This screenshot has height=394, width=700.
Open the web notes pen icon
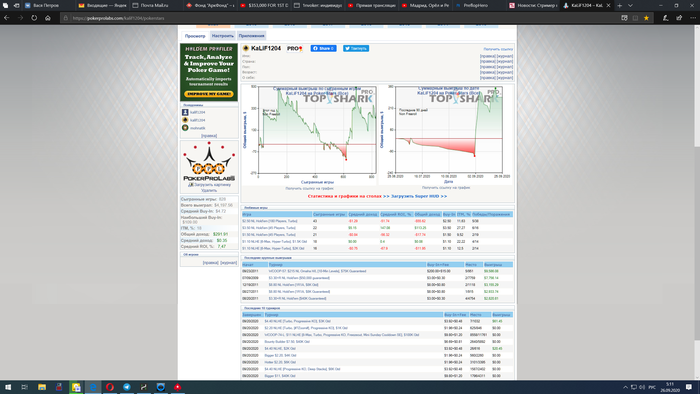[x=665, y=18]
